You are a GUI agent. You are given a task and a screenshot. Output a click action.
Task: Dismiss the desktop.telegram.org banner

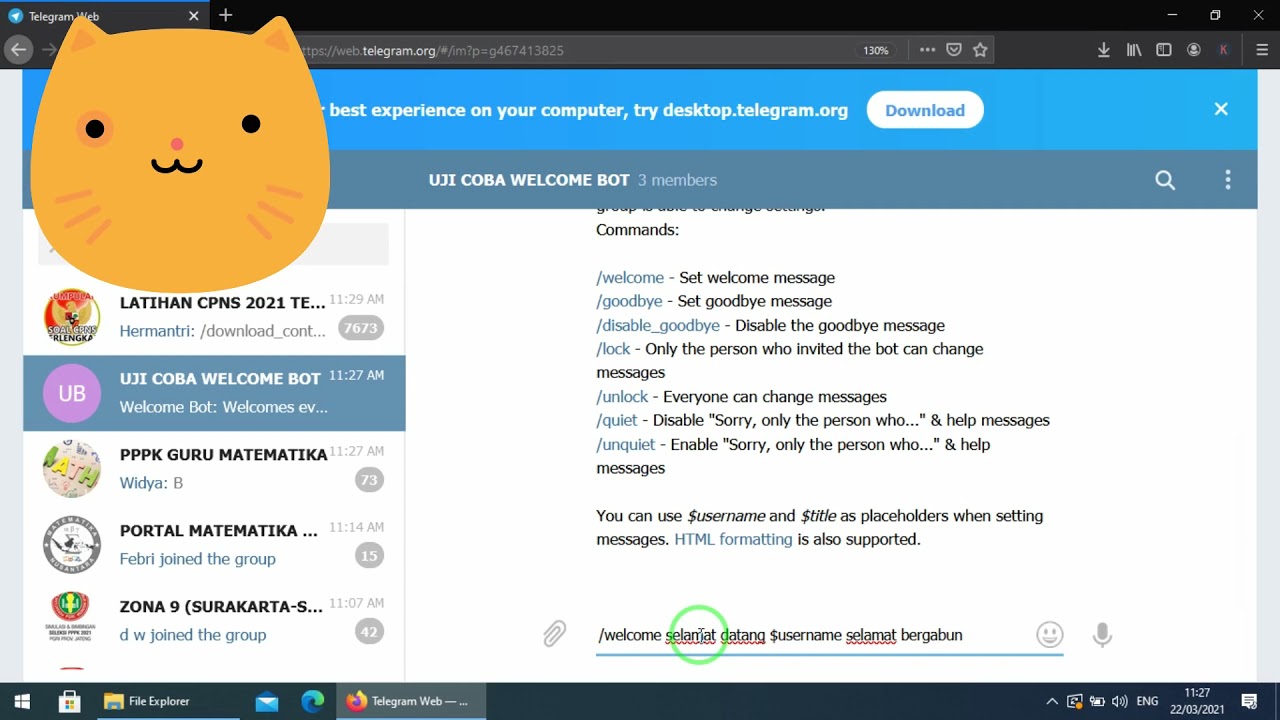click(1221, 109)
